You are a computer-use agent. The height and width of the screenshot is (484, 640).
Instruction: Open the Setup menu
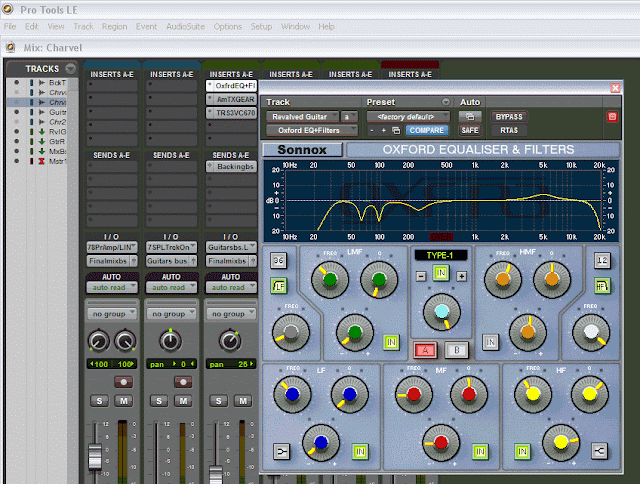click(x=261, y=27)
